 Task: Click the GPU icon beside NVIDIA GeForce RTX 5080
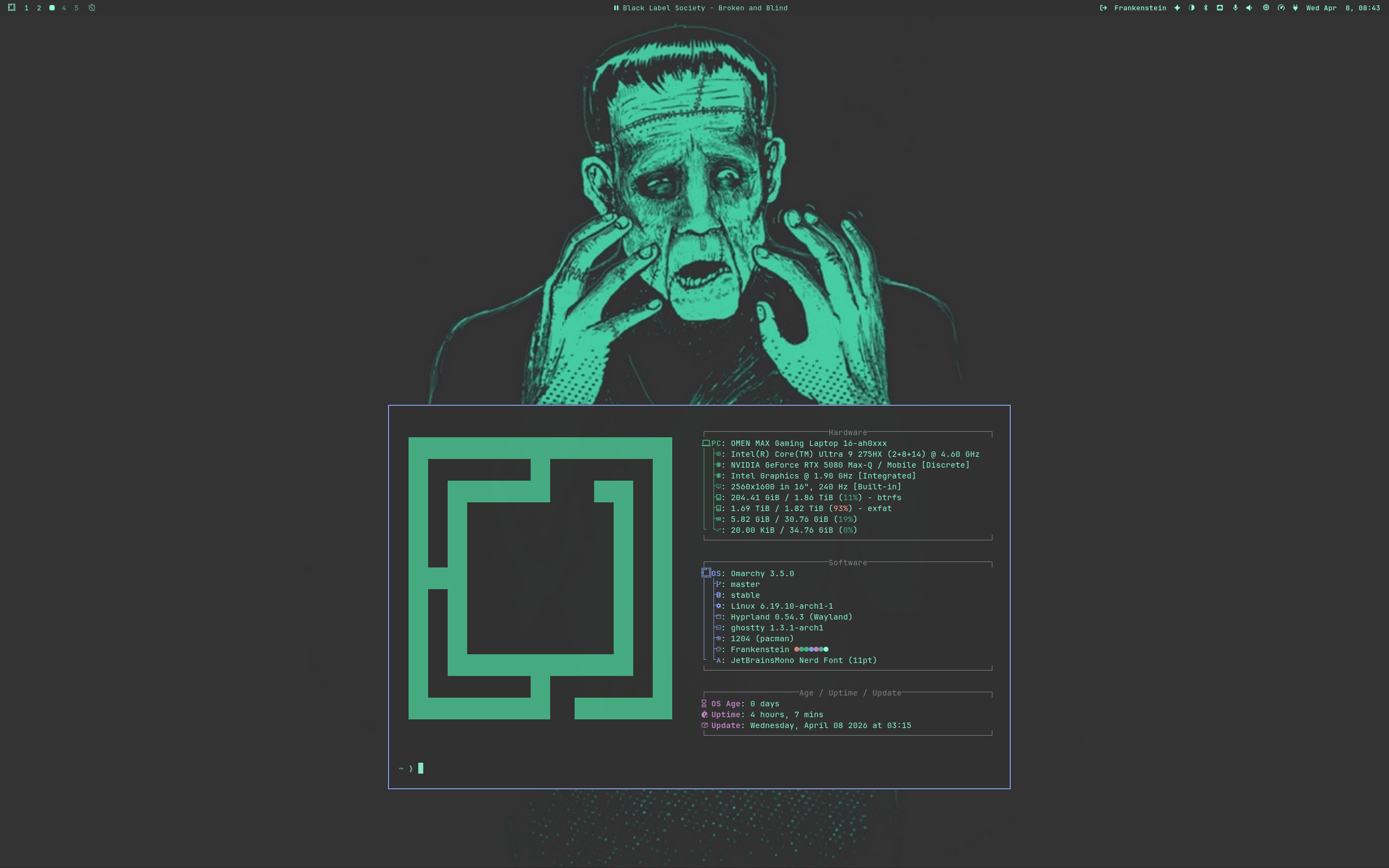(718, 465)
